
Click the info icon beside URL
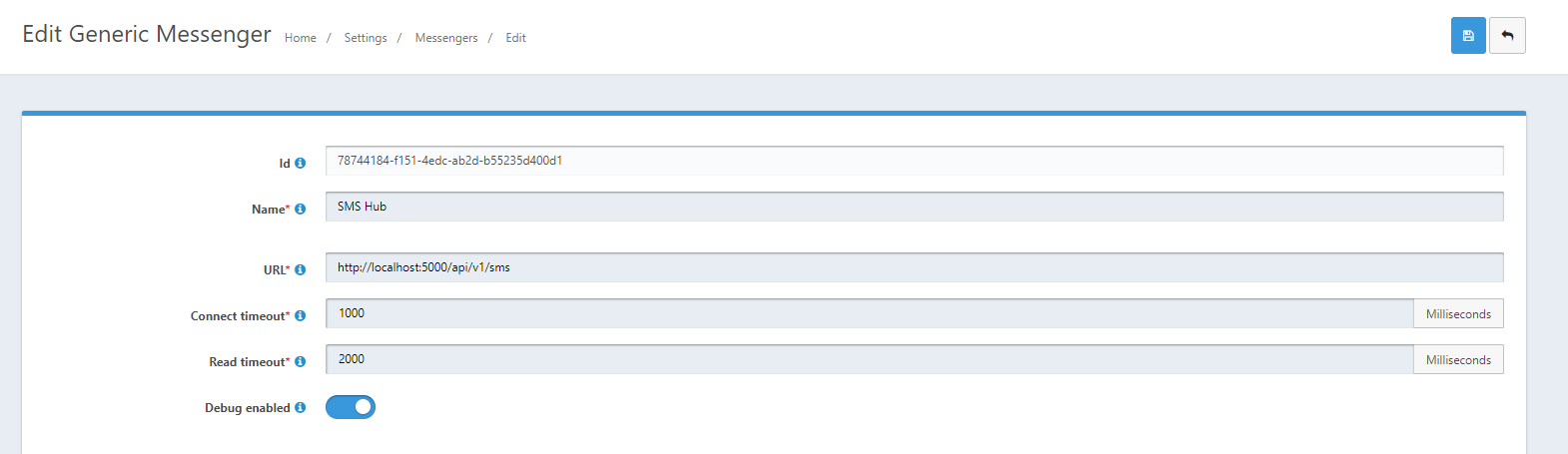pyautogui.click(x=300, y=269)
